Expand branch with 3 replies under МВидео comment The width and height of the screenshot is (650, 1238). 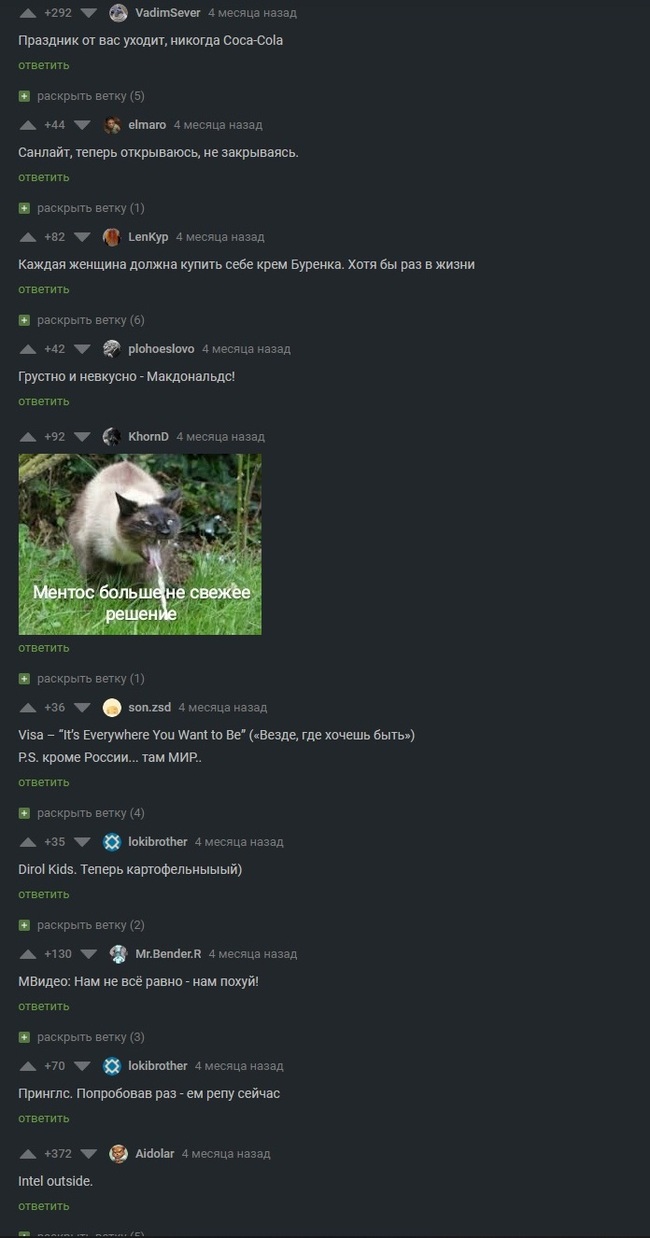[82, 1037]
